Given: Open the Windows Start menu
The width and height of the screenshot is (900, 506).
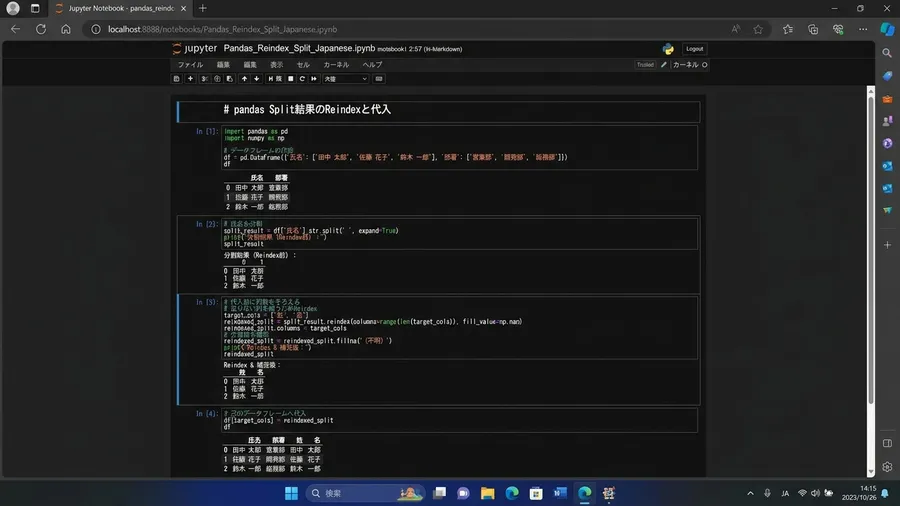Looking at the screenshot, I should tap(292, 493).
